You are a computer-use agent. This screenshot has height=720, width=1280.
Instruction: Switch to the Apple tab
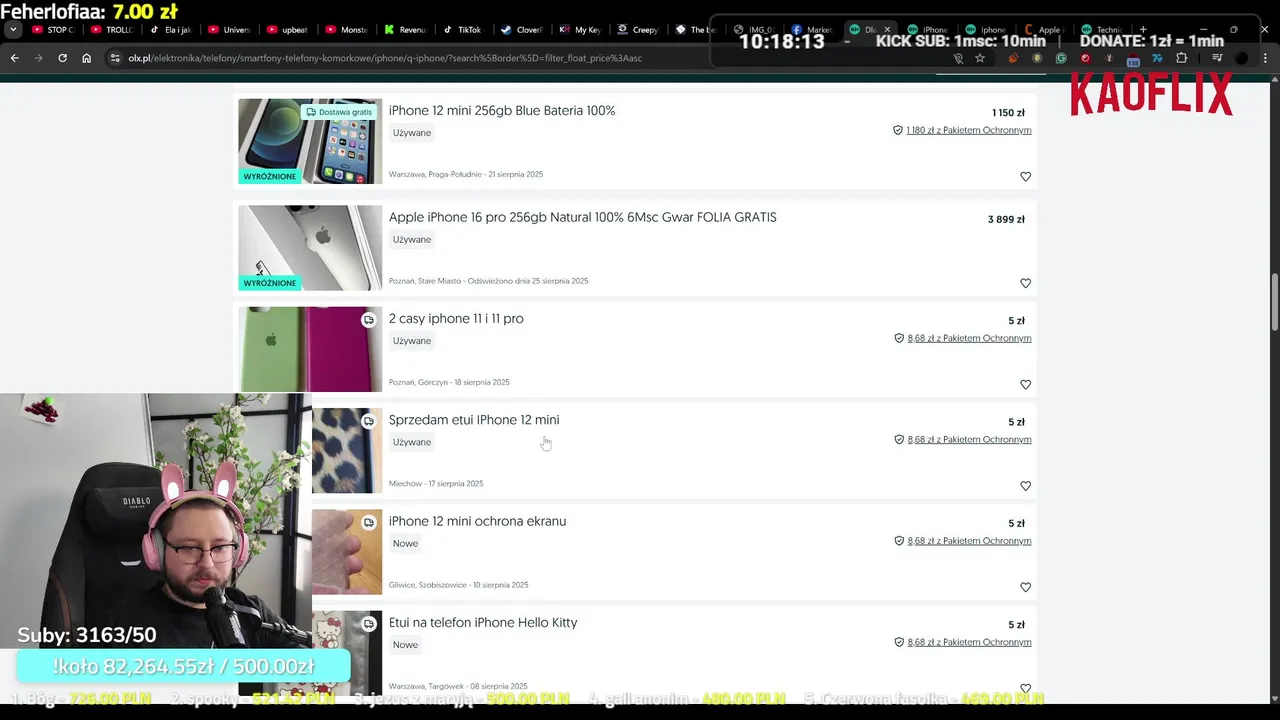(1043, 30)
